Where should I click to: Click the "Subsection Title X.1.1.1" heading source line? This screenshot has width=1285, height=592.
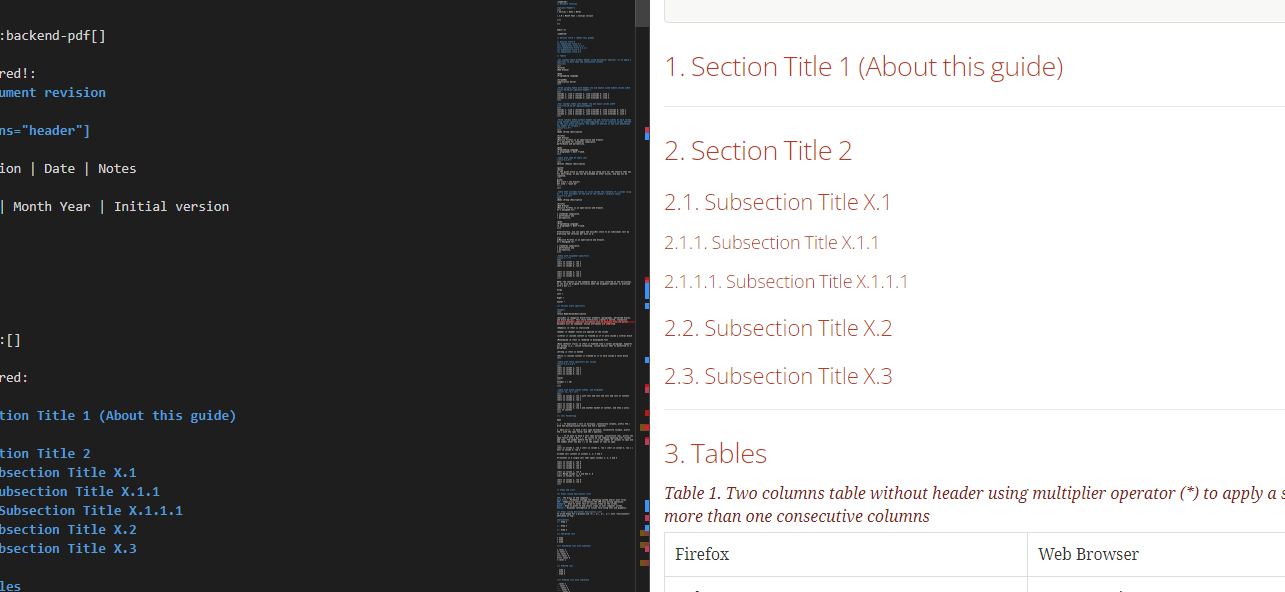point(91,510)
